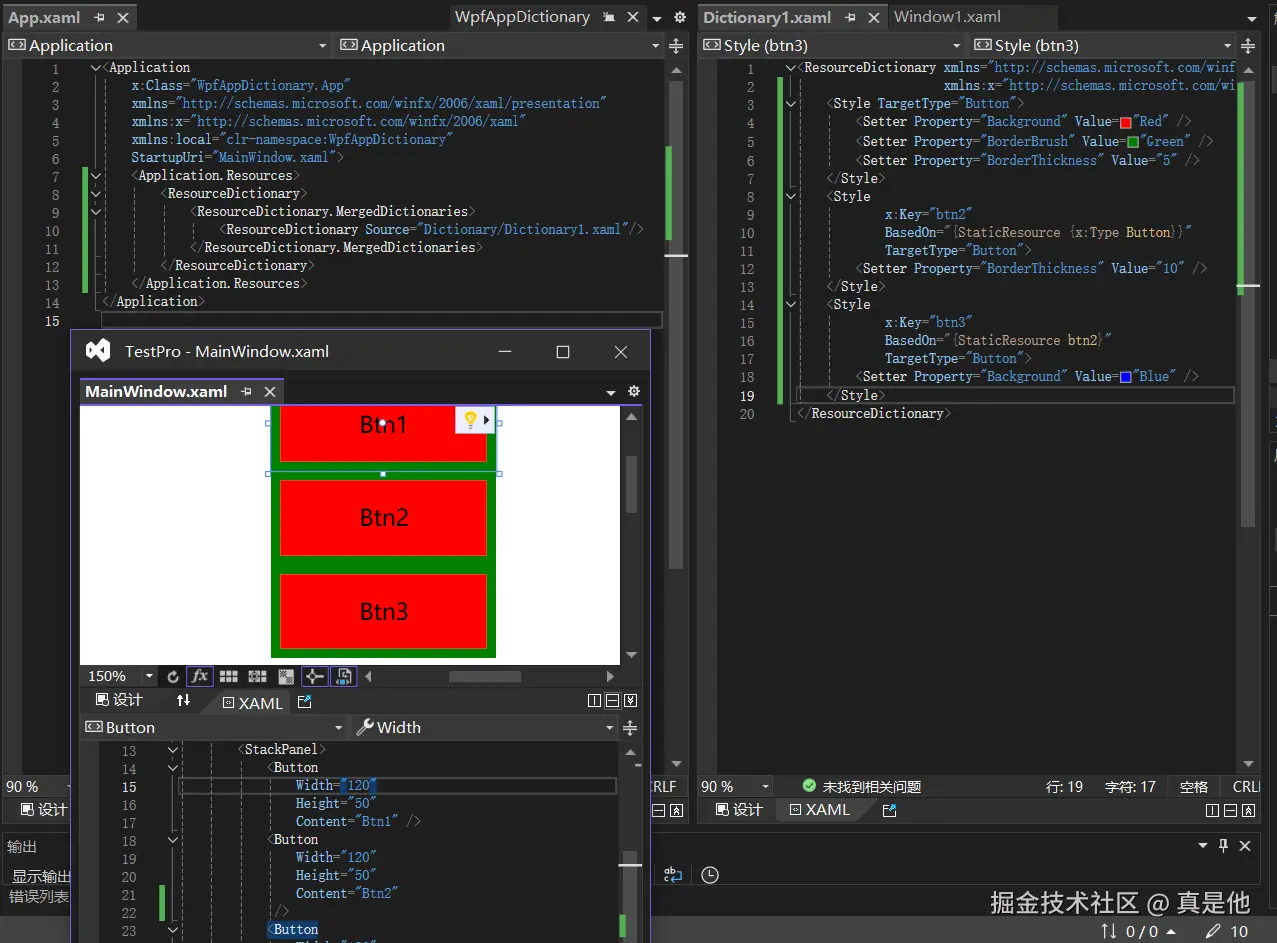Screen dimensions: 1277x943
Task: Close the Dictionary1.xaml tab
Action: (873, 18)
